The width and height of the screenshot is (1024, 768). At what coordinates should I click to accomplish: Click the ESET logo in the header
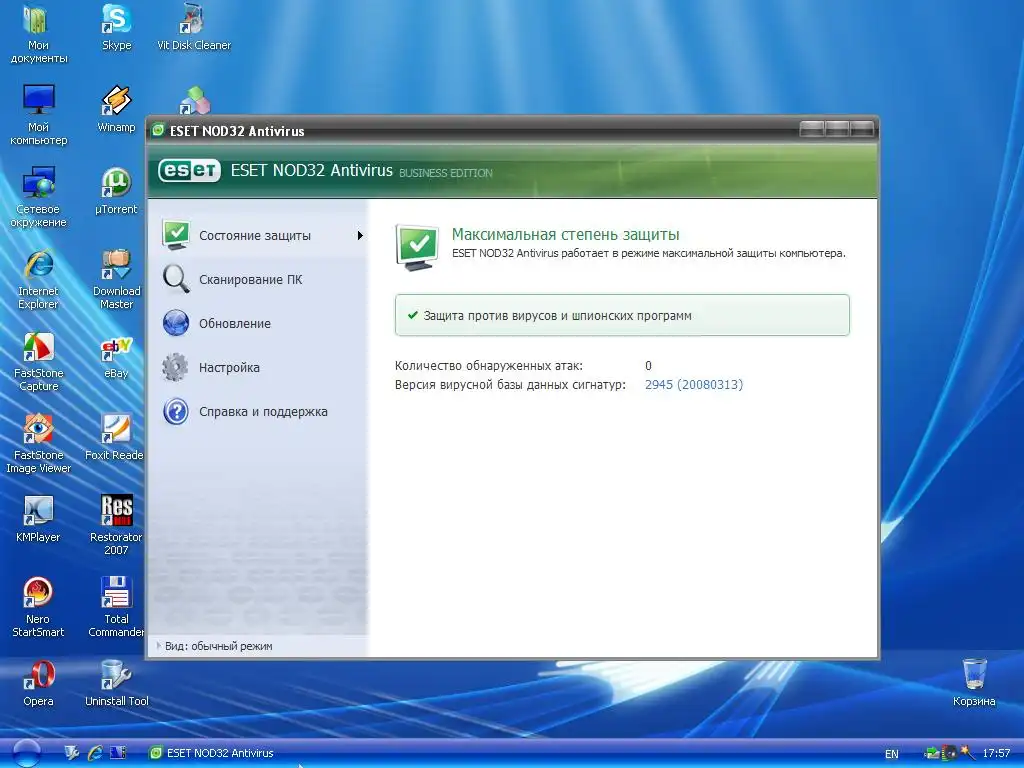(x=189, y=170)
